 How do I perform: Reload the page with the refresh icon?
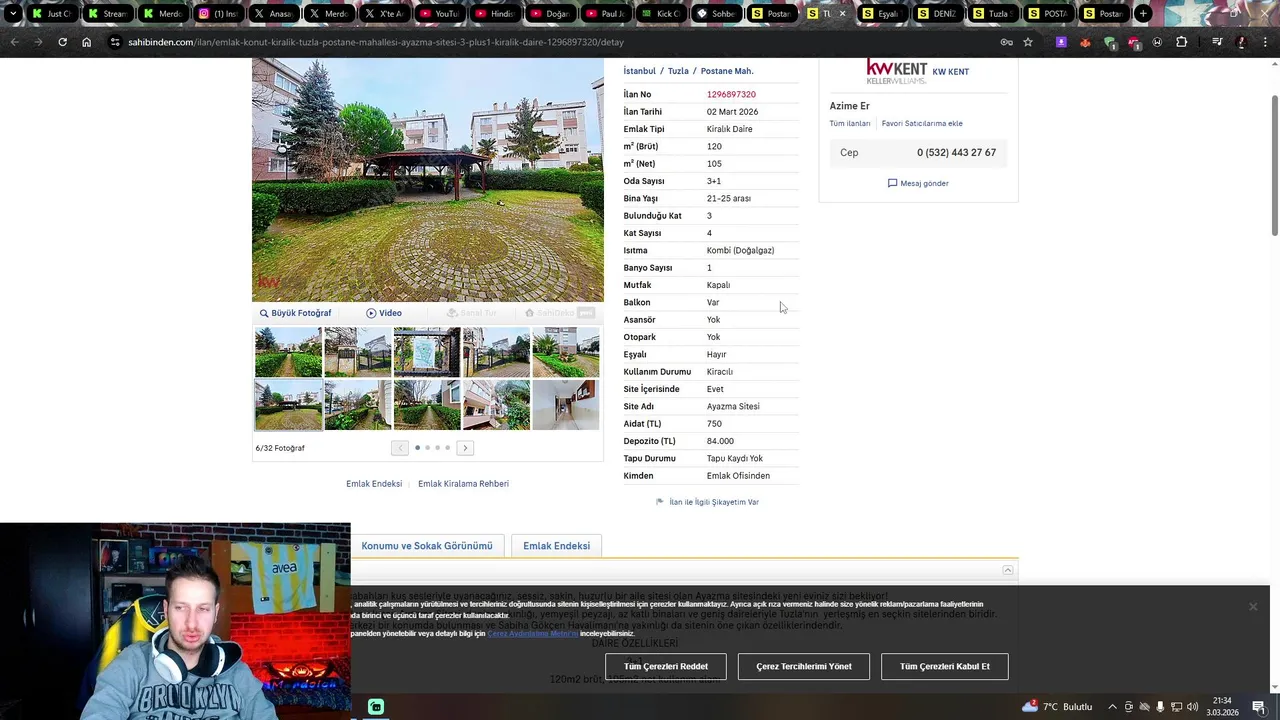click(62, 42)
